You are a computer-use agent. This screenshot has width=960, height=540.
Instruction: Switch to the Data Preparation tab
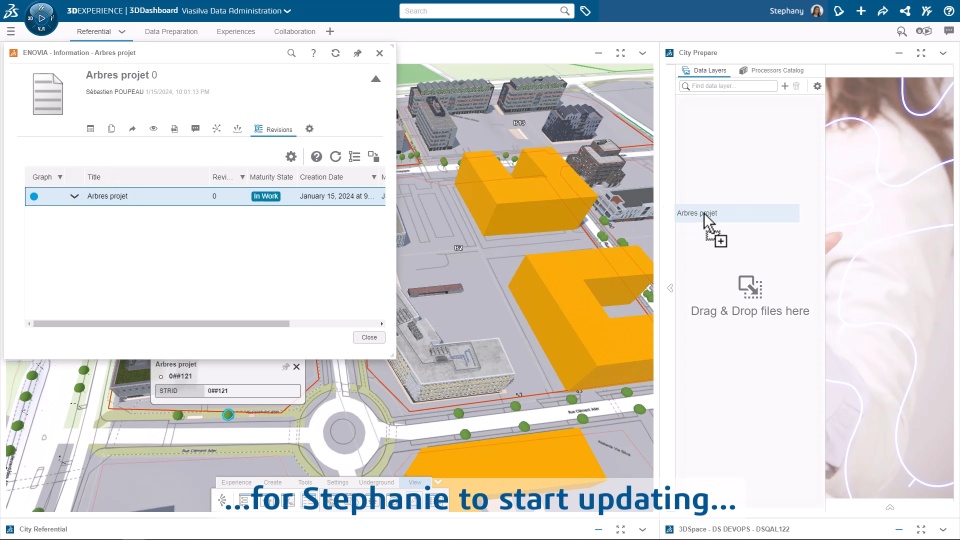click(171, 32)
